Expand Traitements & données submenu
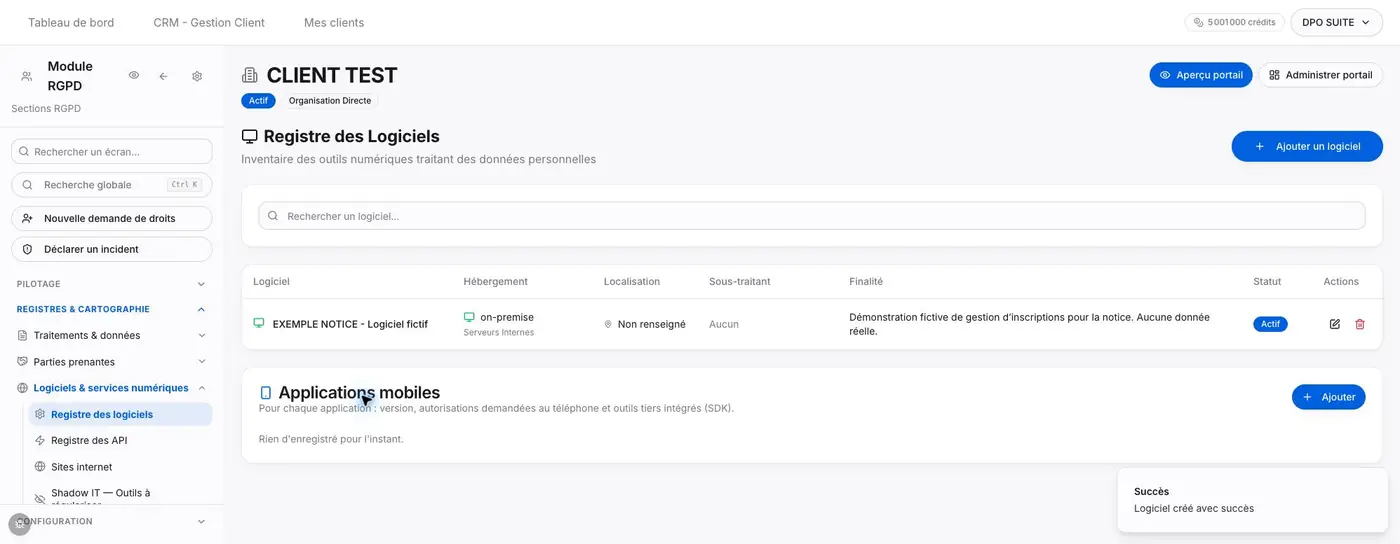Screen dimensions: 1400x544 tap(201, 336)
